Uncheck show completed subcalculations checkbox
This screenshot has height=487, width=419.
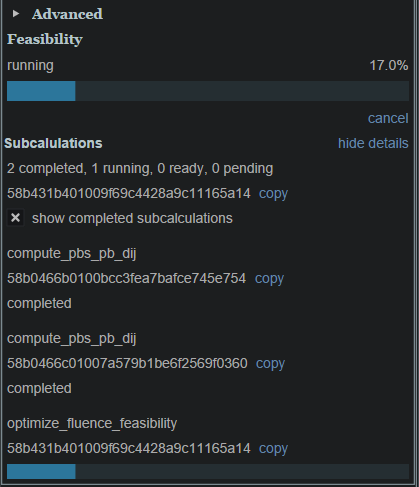[15, 218]
